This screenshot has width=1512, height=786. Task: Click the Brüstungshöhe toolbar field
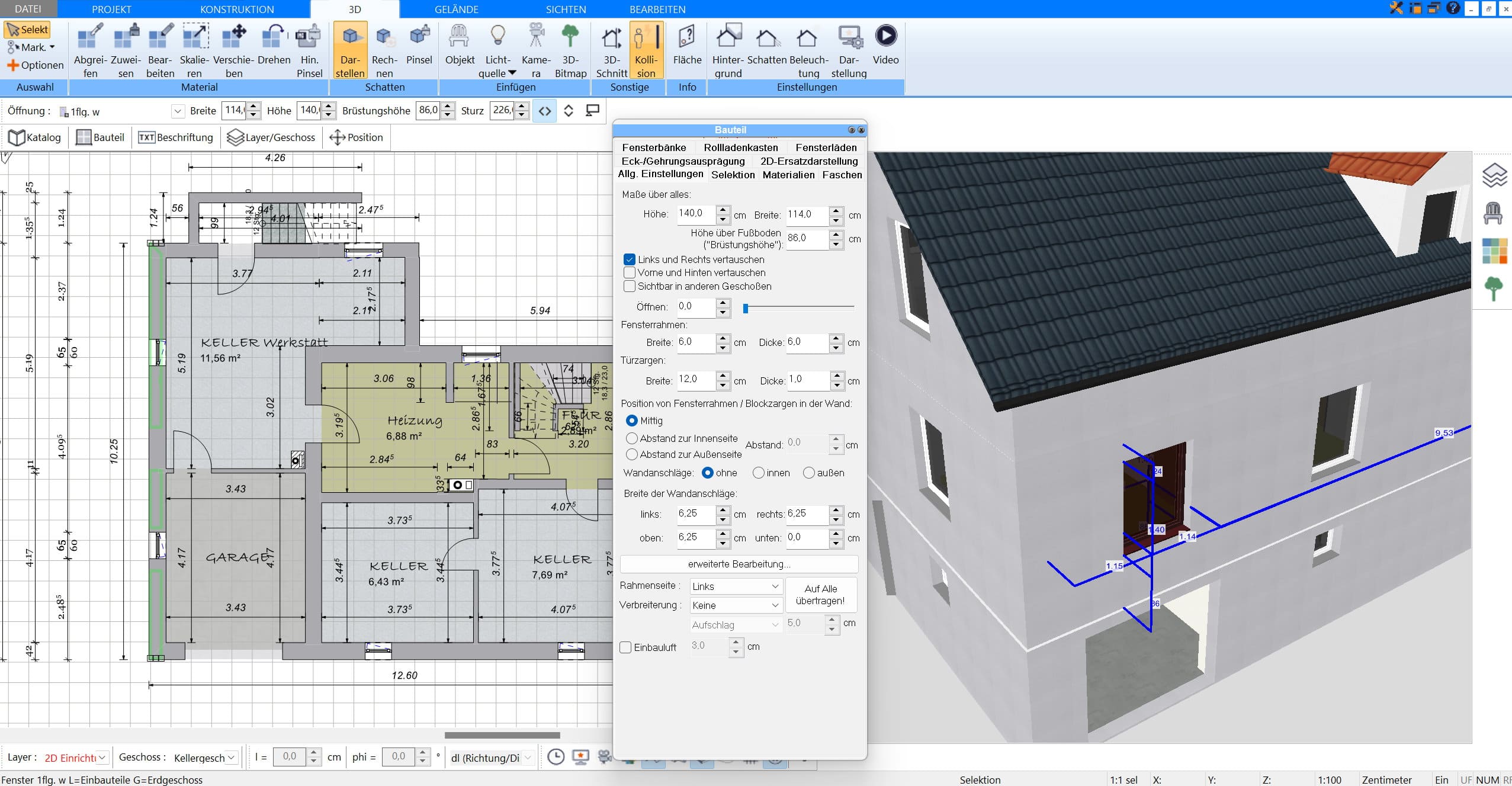click(x=429, y=111)
